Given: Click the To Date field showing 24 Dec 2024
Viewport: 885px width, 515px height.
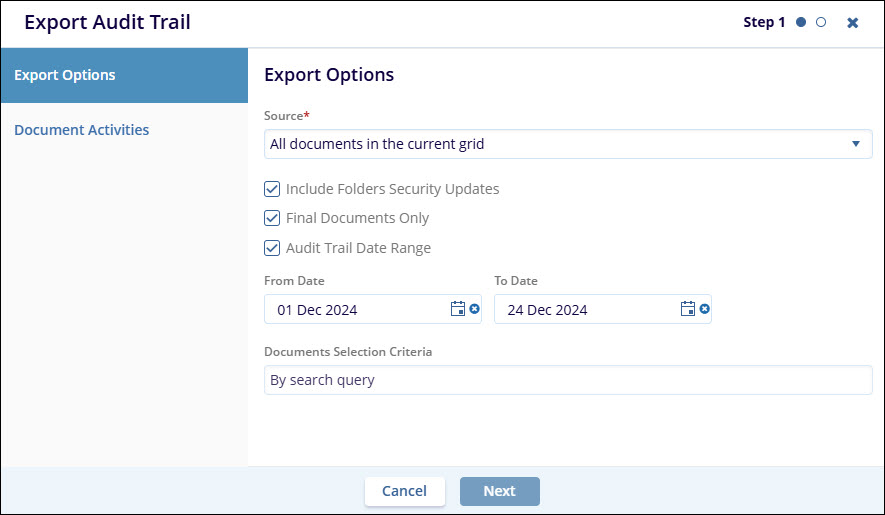Looking at the screenshot, I should point(585,309).
